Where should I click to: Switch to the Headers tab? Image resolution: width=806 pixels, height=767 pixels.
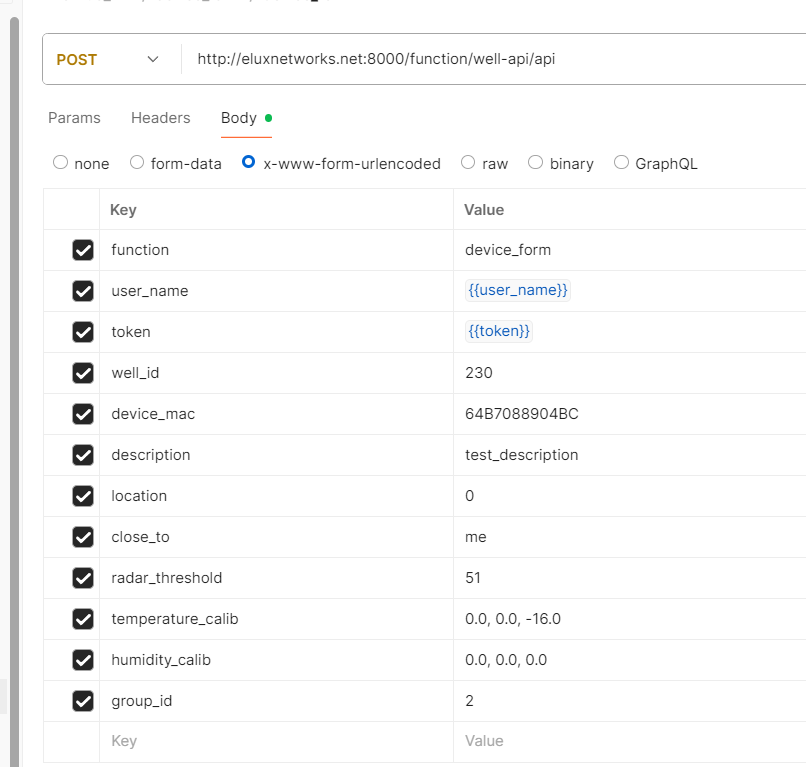coord(160,118)
